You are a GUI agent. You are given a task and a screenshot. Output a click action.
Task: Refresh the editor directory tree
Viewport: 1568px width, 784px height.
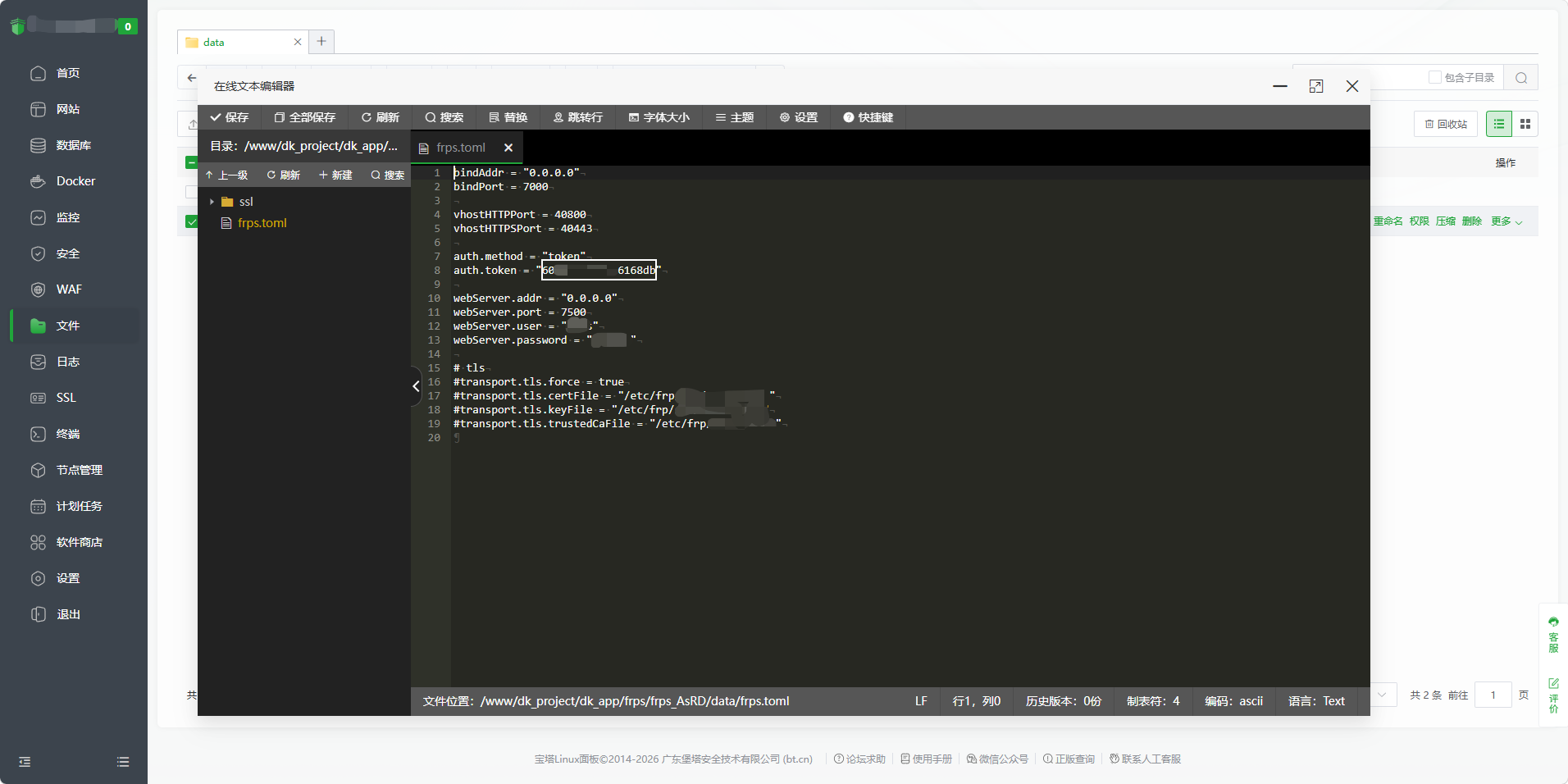[283, 175]
